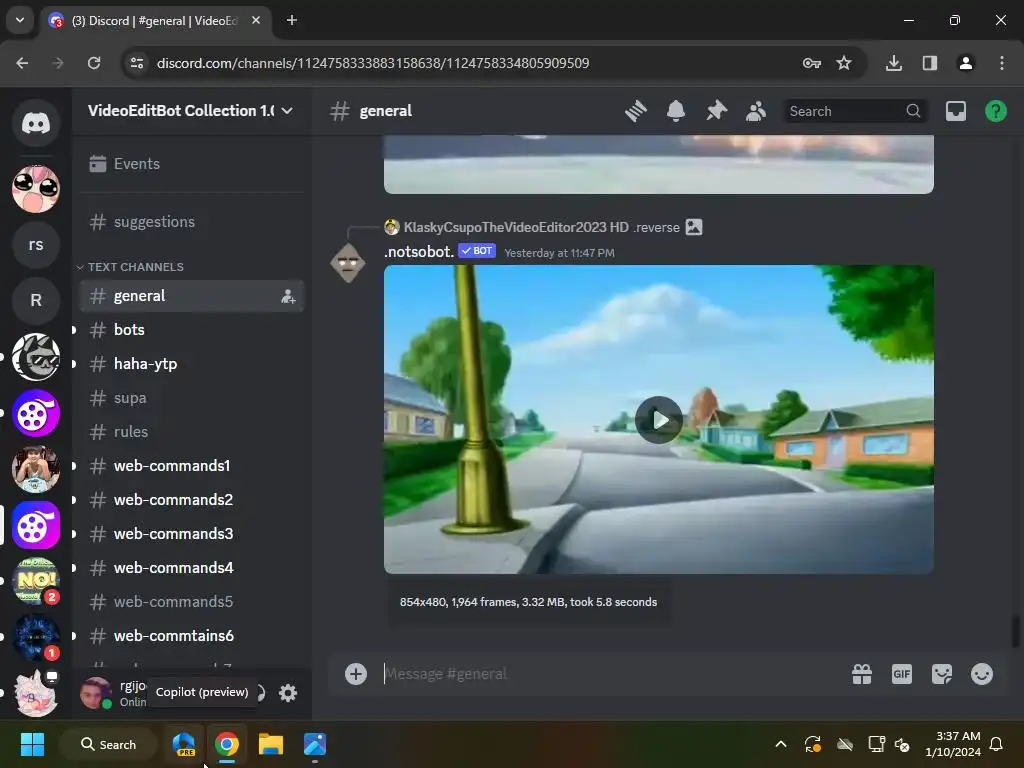The image size is (1024, 768).
Task: Switch to the haha-ytp channel
Action: click(x=191, y=364)
